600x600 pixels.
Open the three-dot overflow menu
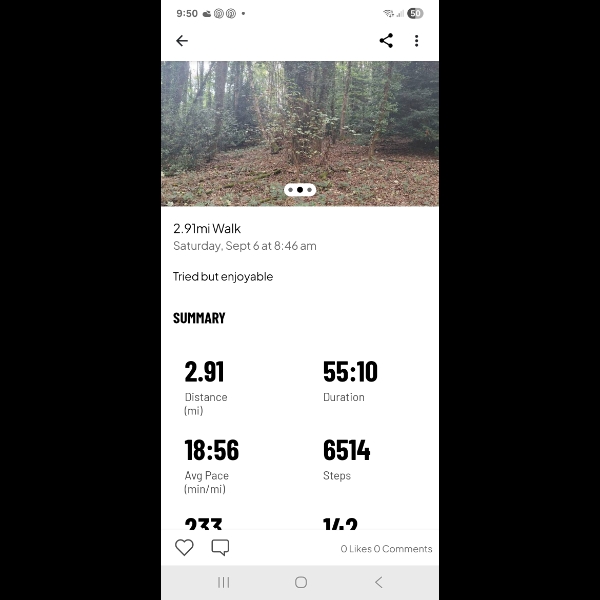417,41
